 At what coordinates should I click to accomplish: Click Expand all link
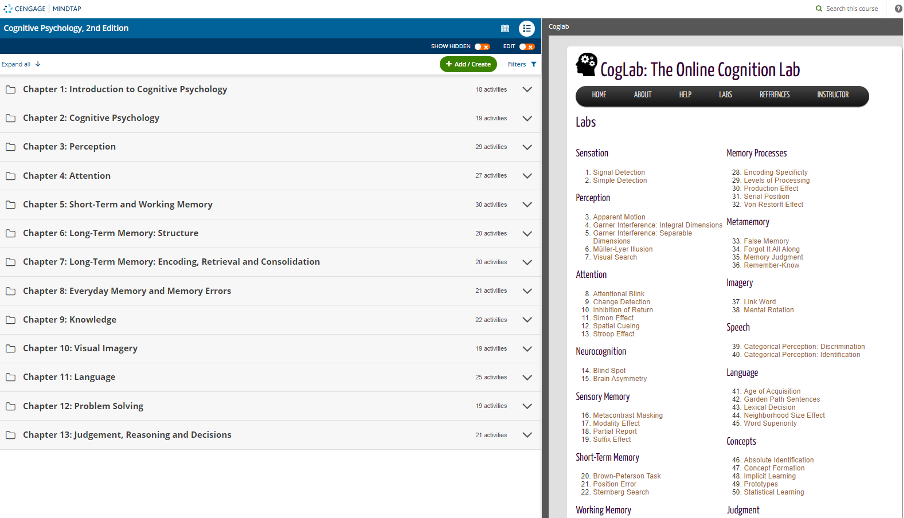tap(21, 64)
